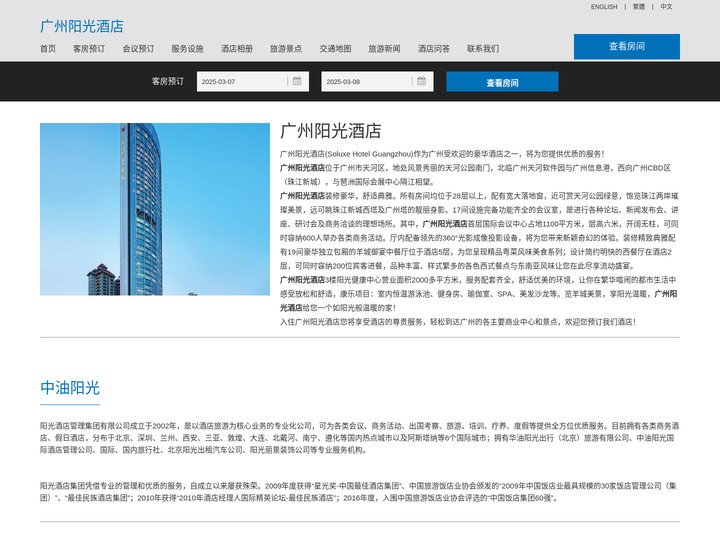Click the sentence starting 入住广州阳光酒店您将享受
Image resolution: width=720 pixels, height=540 pixels.
(458, 322)
